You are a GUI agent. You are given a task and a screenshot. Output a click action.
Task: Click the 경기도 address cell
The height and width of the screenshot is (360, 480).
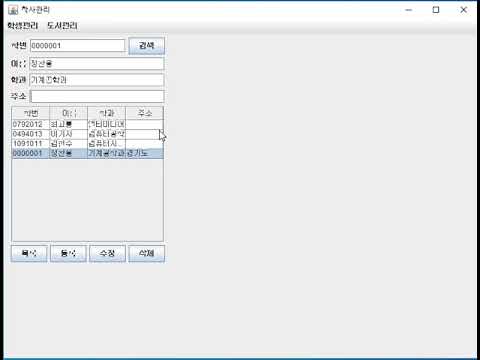pos(145,153)
